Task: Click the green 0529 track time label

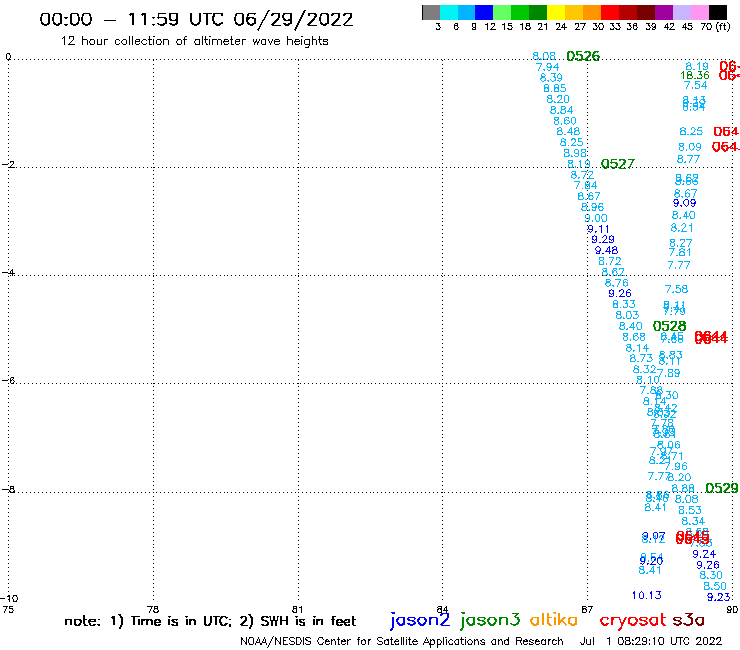Action: point(722,488)
